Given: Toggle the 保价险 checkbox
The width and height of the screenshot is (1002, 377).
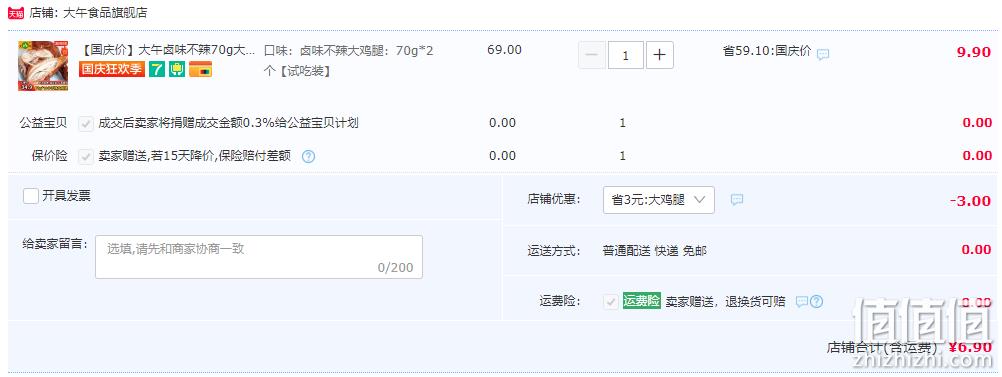Looking at the screenshot, I should (86, 156).
